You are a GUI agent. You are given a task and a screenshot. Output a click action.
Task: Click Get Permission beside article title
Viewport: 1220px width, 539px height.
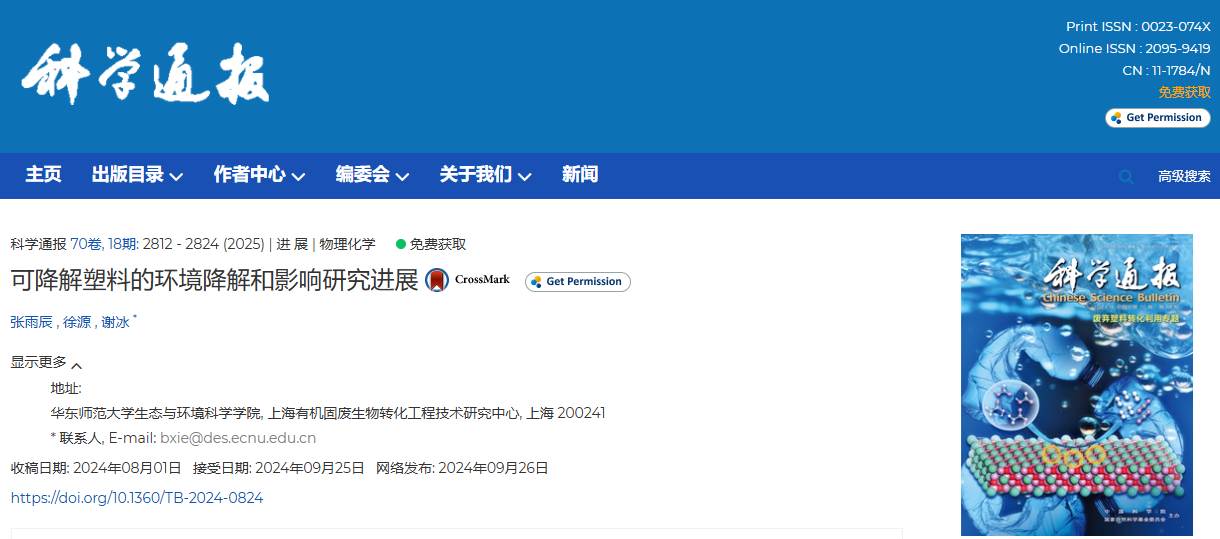[577, 282]
